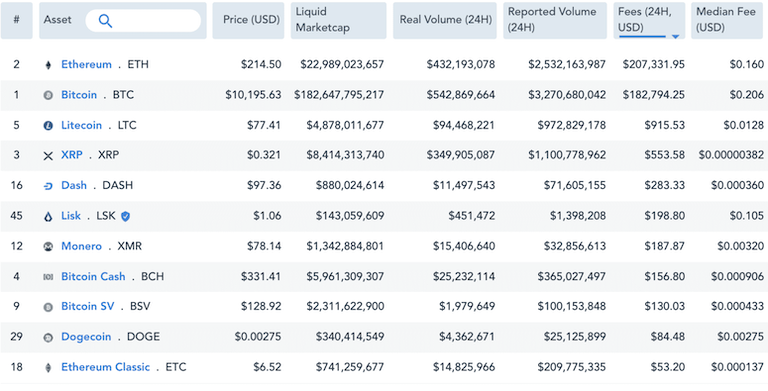Click the XRP cross logo icon

[x=48, y=156]
